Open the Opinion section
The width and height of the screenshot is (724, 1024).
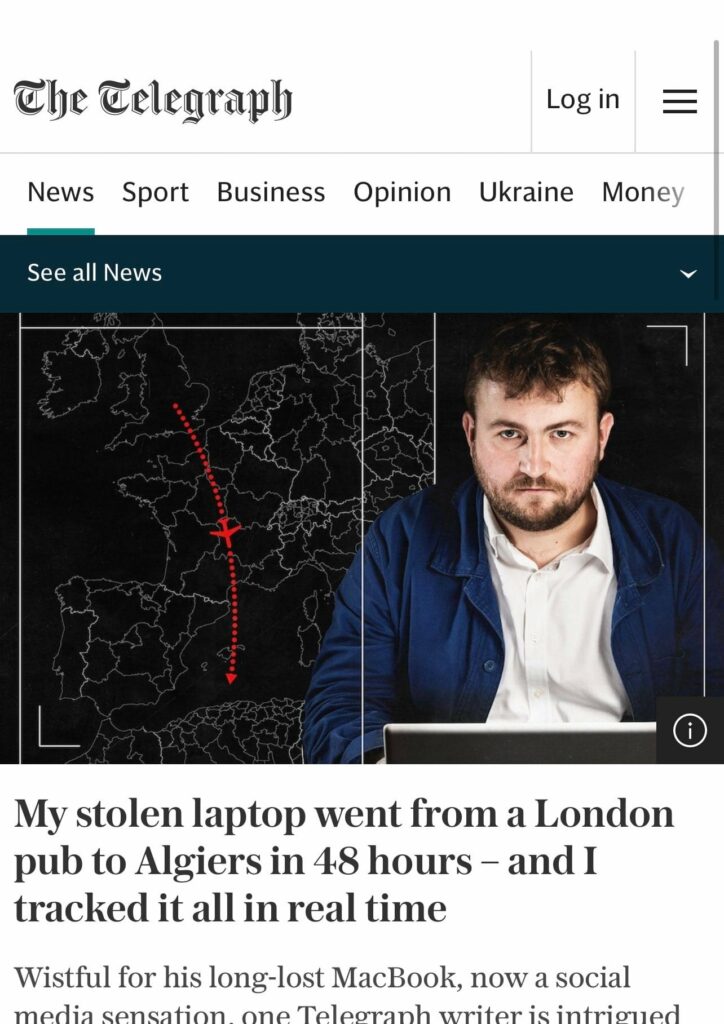pos(402,192)
